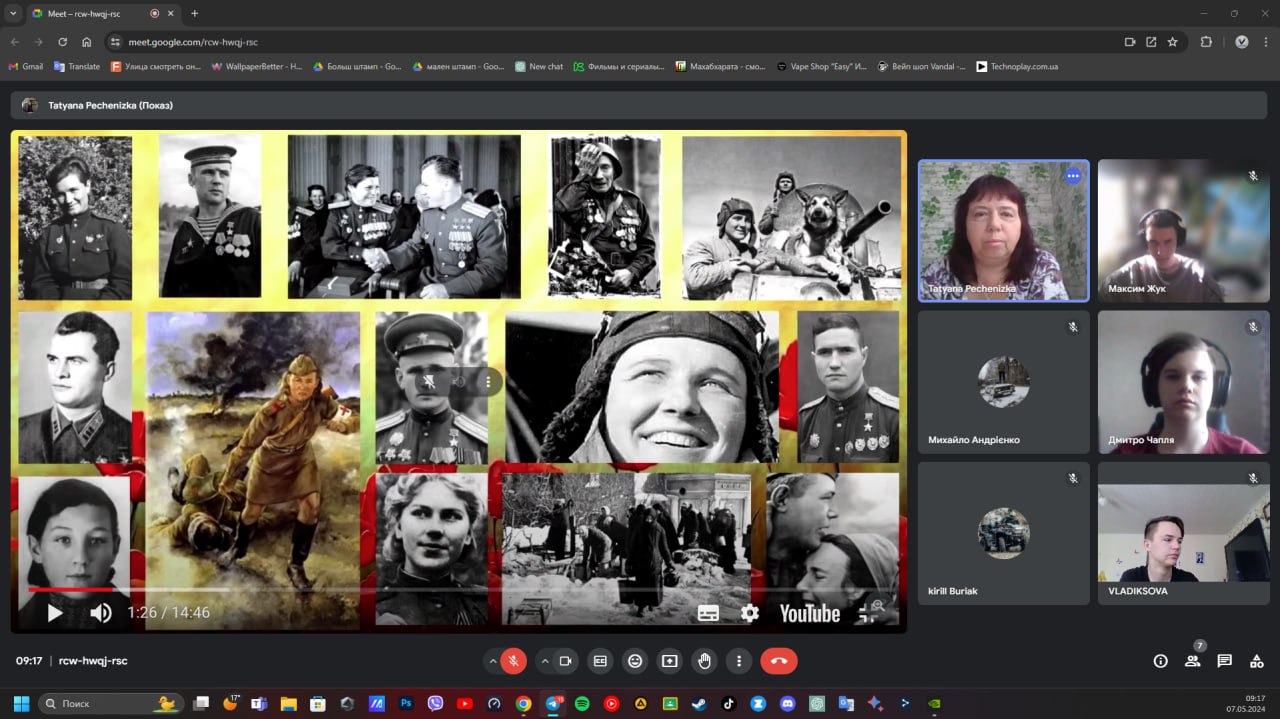Viewport: 1280px width, 719px height.
Task: Select Максим Жук's video tile
Action: pyautogui.click(x=1183, y=231)
